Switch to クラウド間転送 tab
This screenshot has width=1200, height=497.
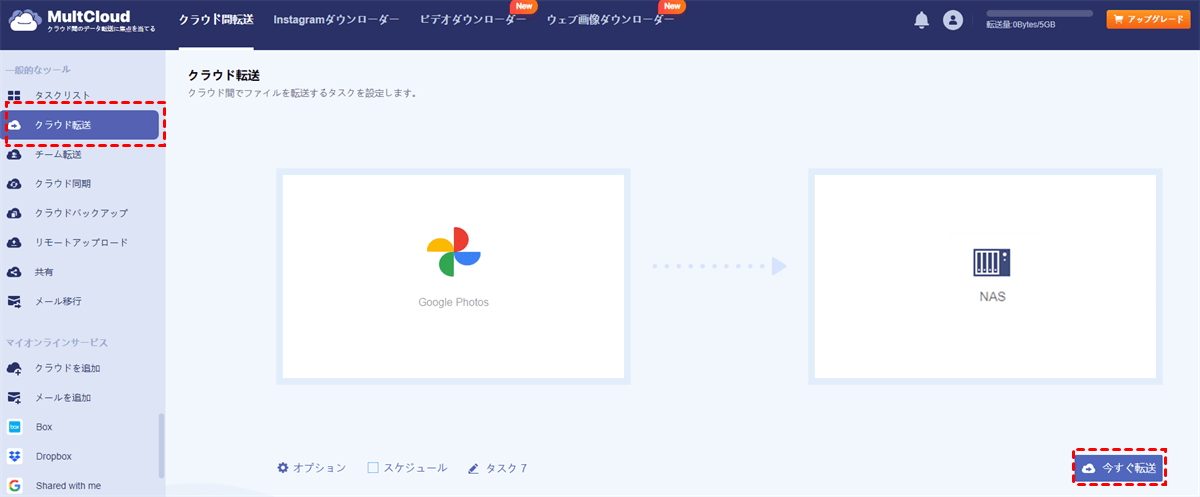tap(216, 20)
